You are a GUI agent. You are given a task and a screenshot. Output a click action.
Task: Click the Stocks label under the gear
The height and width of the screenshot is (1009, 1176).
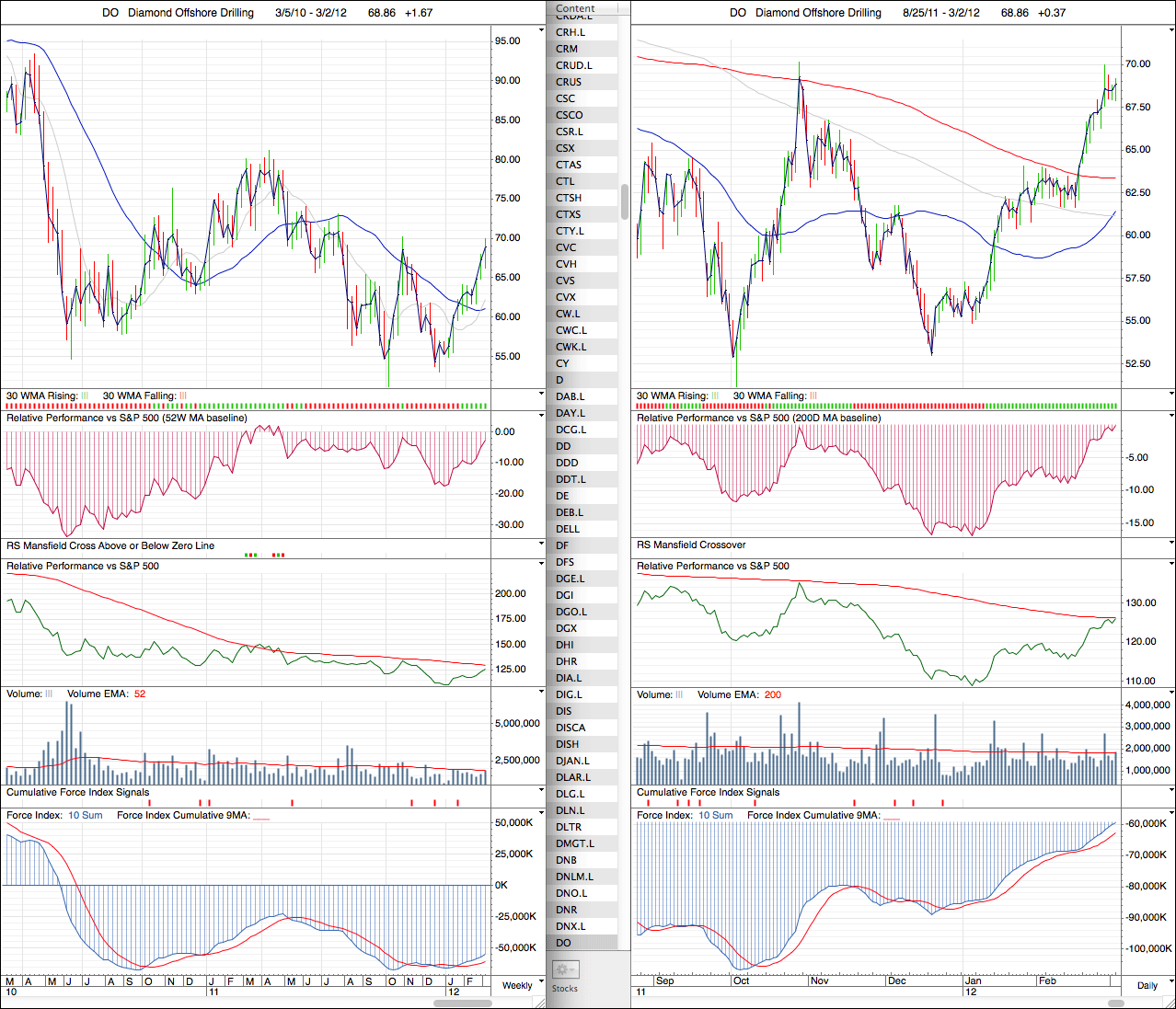pos(565,989)
